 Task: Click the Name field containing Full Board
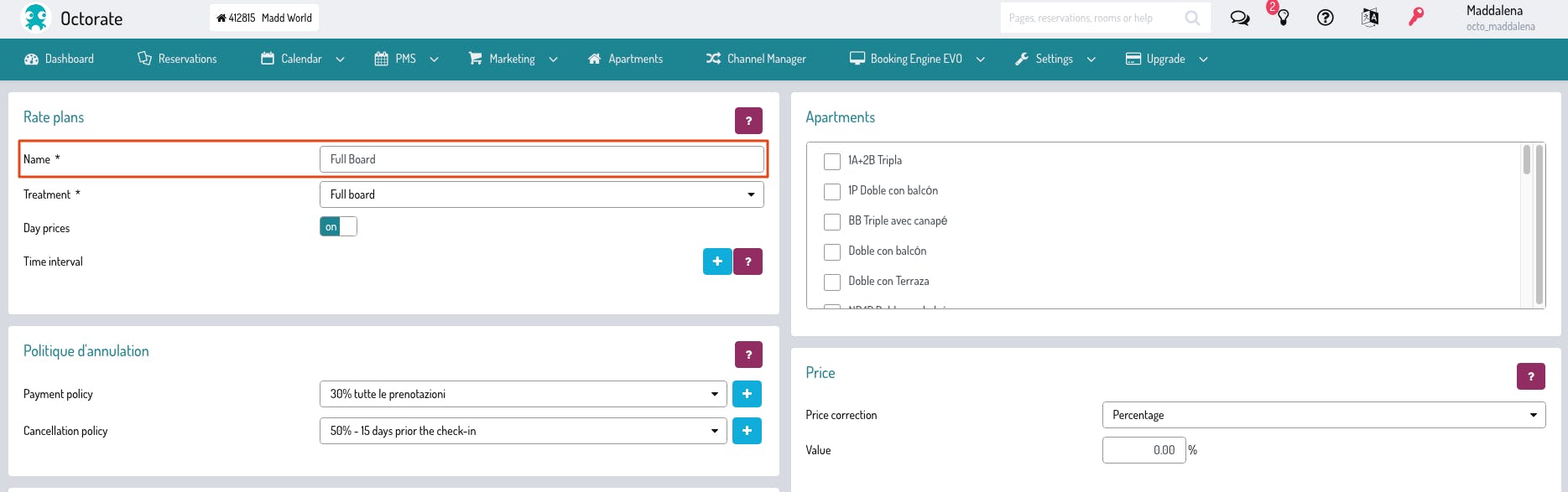[x=541, y=159]
